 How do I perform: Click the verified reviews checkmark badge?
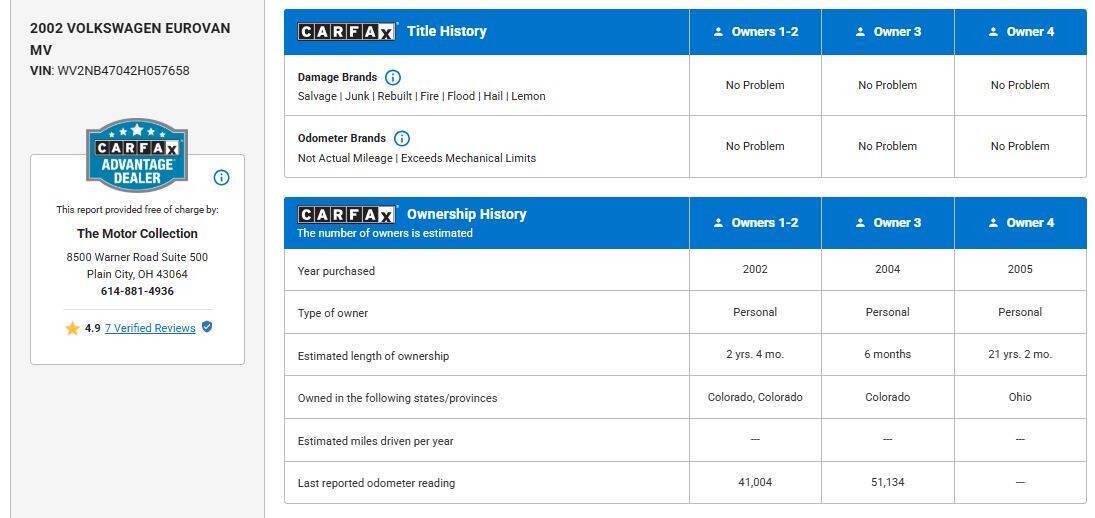click(x=207, y=327)
